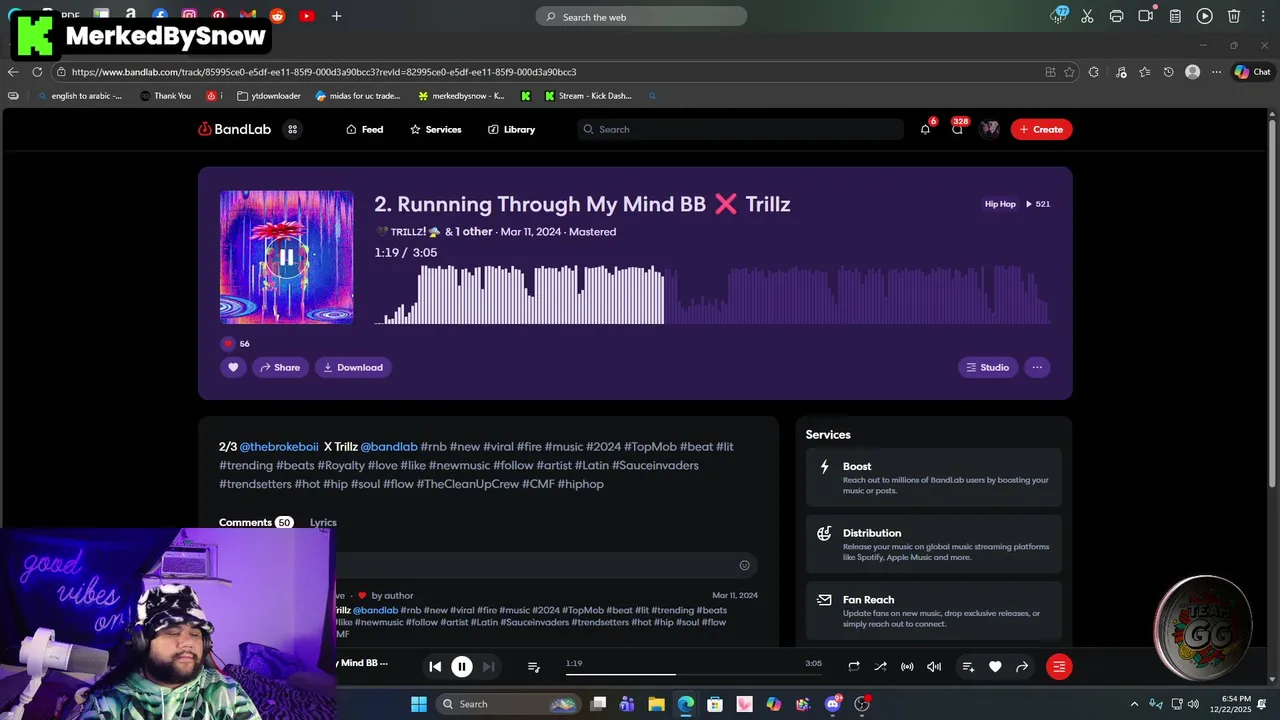Go to the Feed page
Viewport: 1280px width, 720px height.
point(364,129)
